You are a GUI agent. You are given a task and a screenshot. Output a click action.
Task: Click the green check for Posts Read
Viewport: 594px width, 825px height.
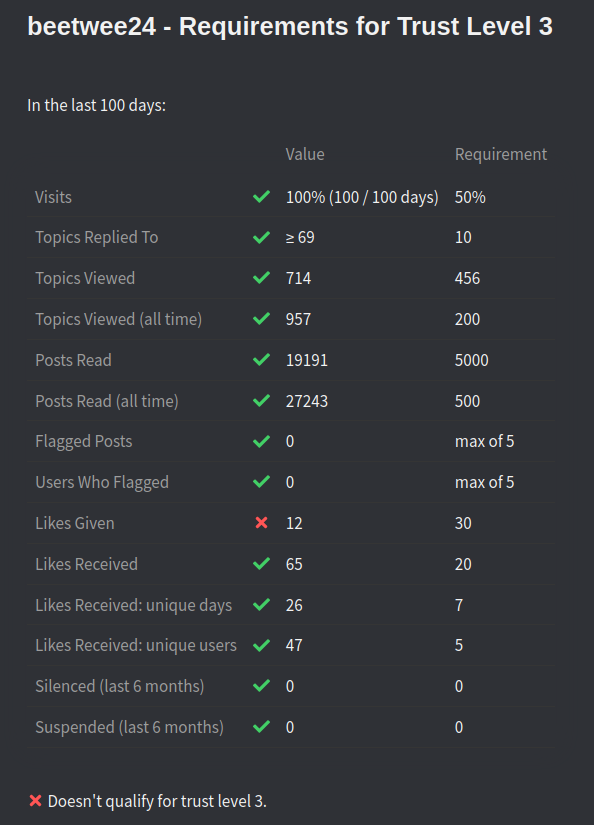tap(261, 360)
